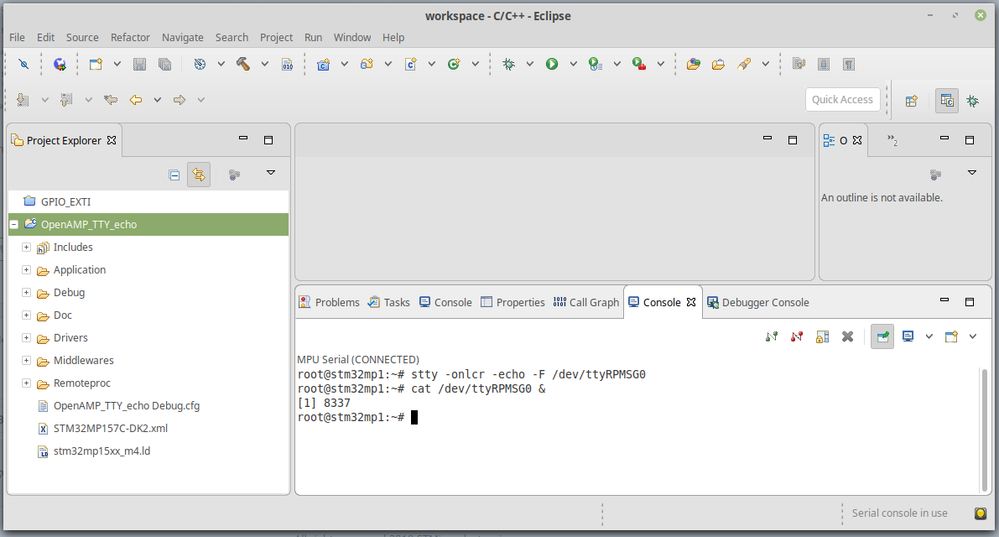Viewport: 999px width, 537px height.
Task: Click the New file toolbar icon
Action: pos(96,64)
